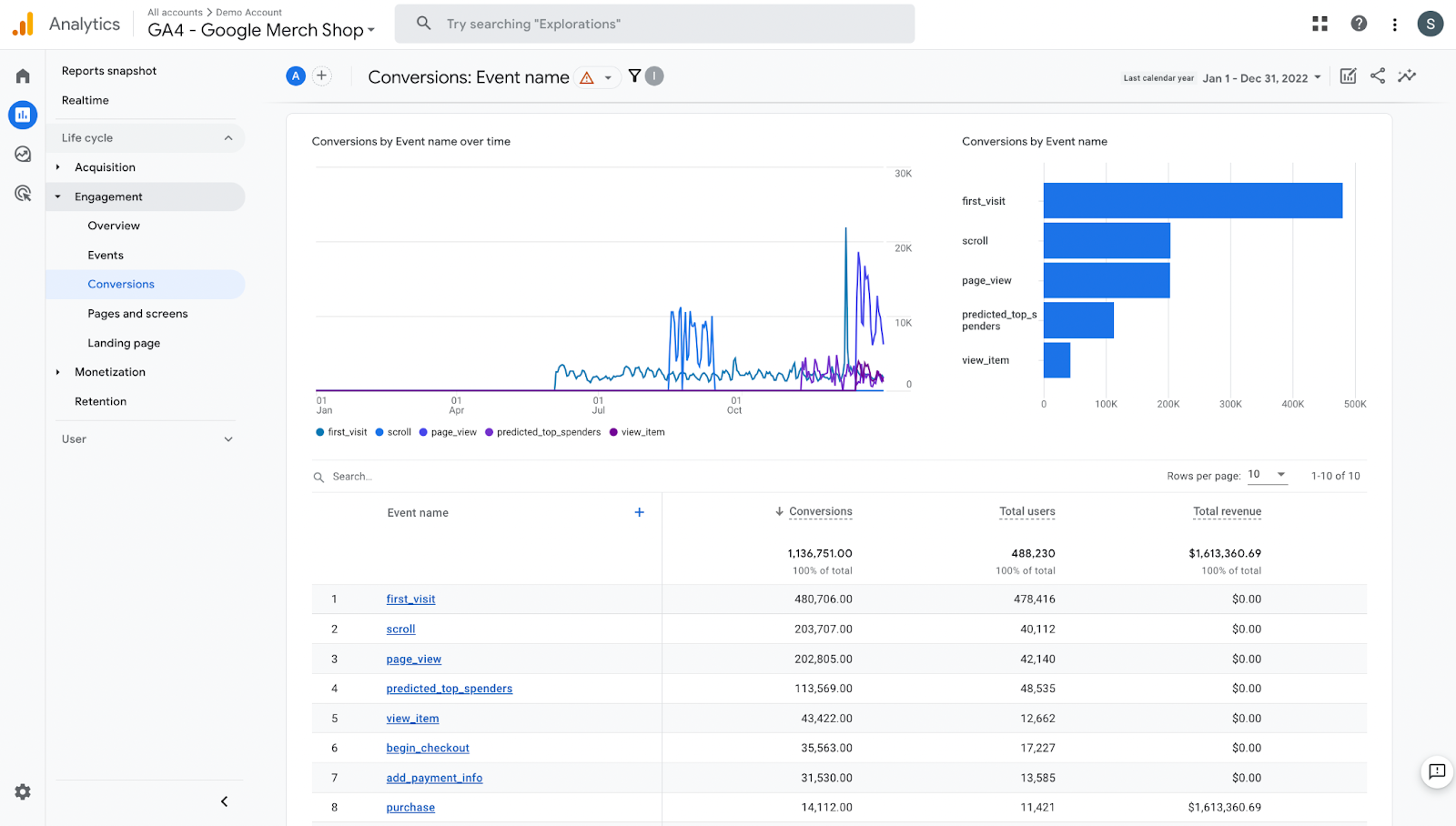Click the Customize report icon
This screenshot has height=826, width=1456.
(1348, 76)
